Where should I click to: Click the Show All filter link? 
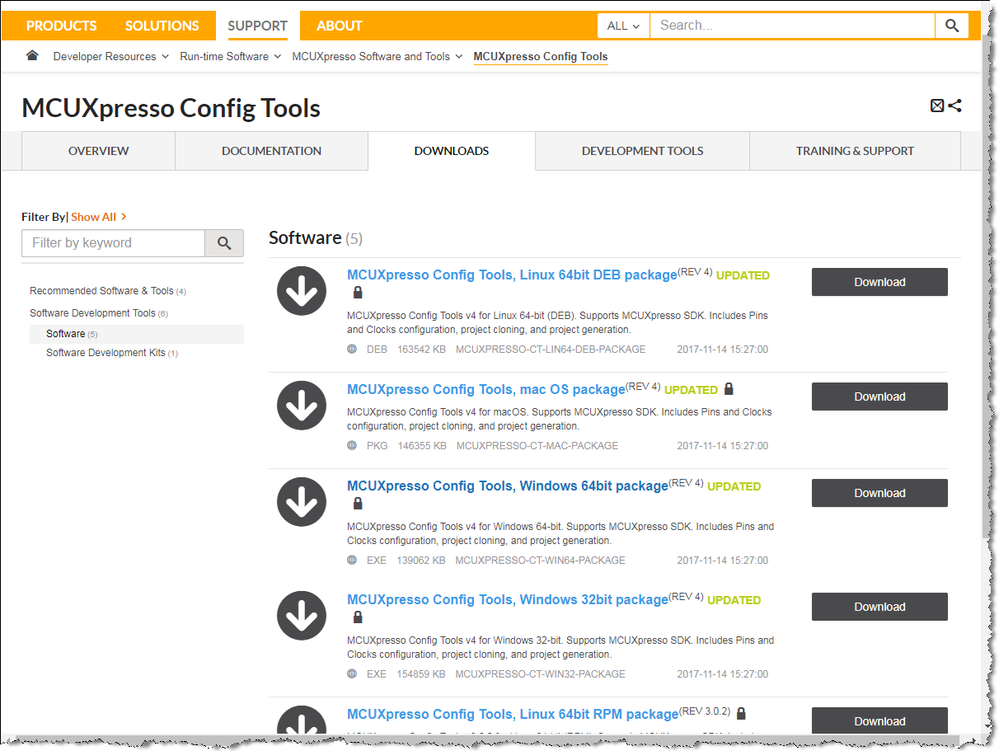coord(98,217)
